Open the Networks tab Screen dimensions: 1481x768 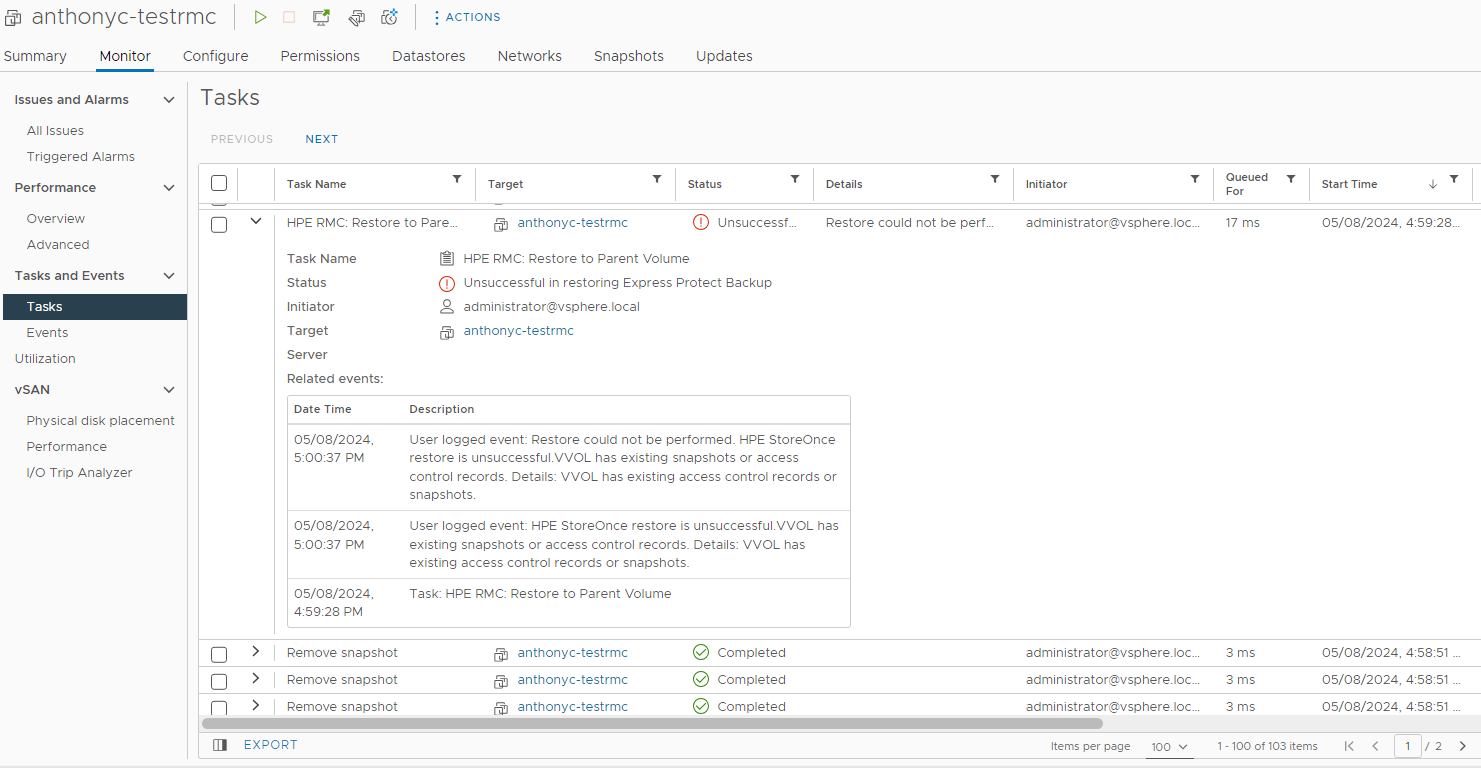(x=530, y=56)
